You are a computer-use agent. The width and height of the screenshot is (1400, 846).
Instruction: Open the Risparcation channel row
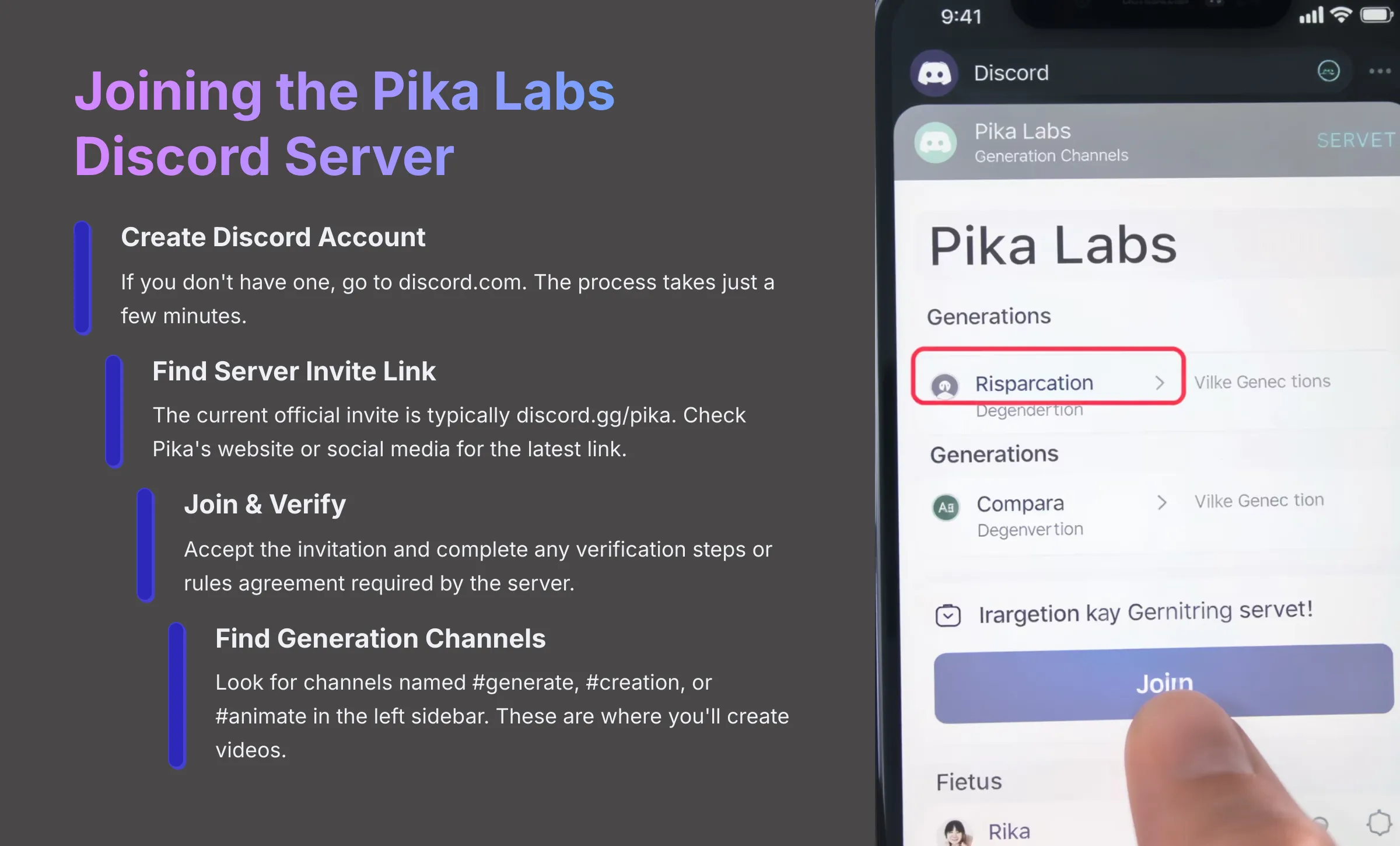click(1048, 376)
